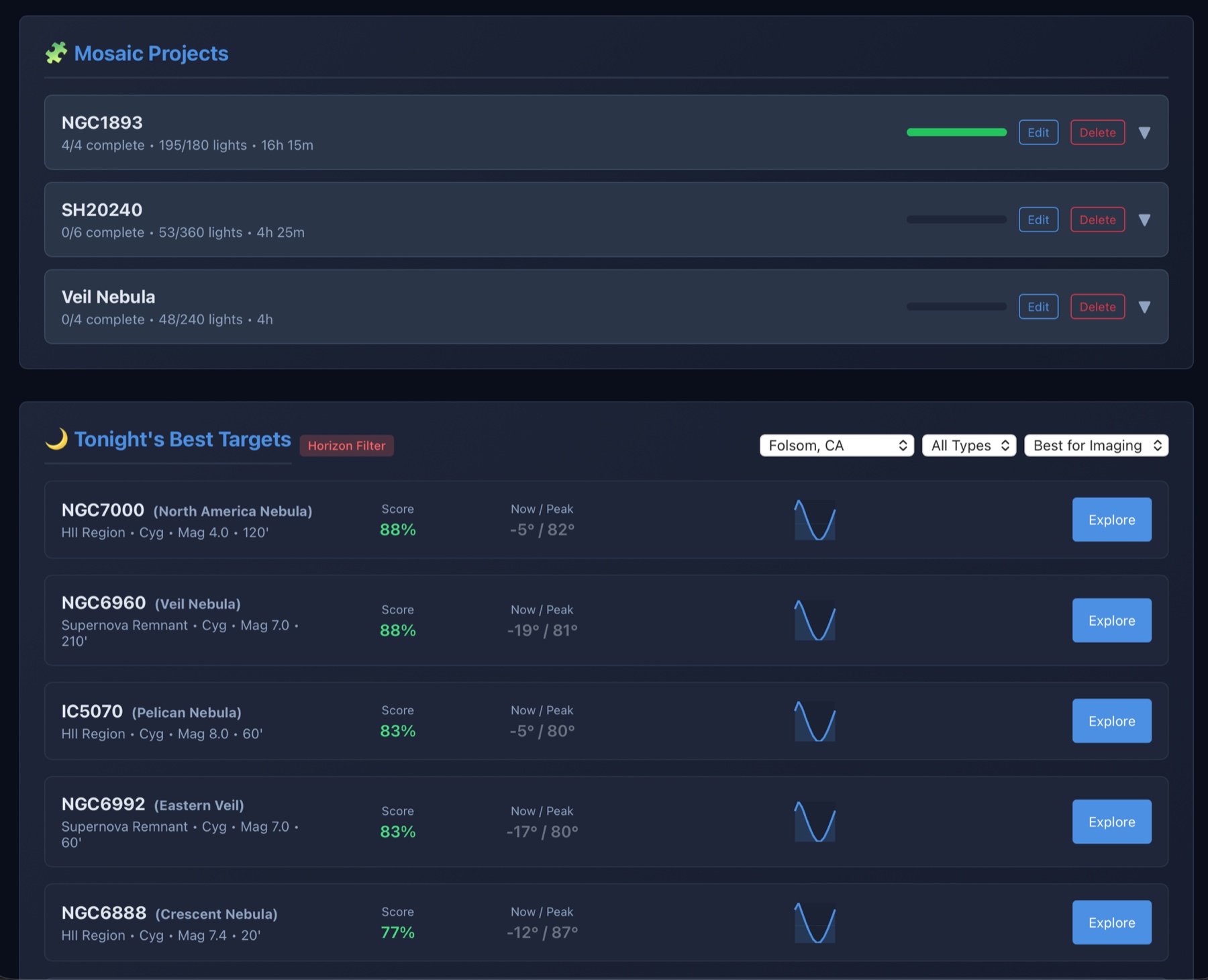Select the Tonight's Best Targets heading

[183, 439]
